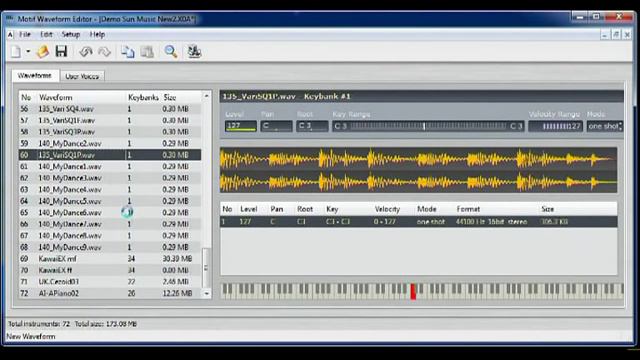Open the File menu
The width and height of the screenshot is (640, 360).
click(x=25, y=35)
